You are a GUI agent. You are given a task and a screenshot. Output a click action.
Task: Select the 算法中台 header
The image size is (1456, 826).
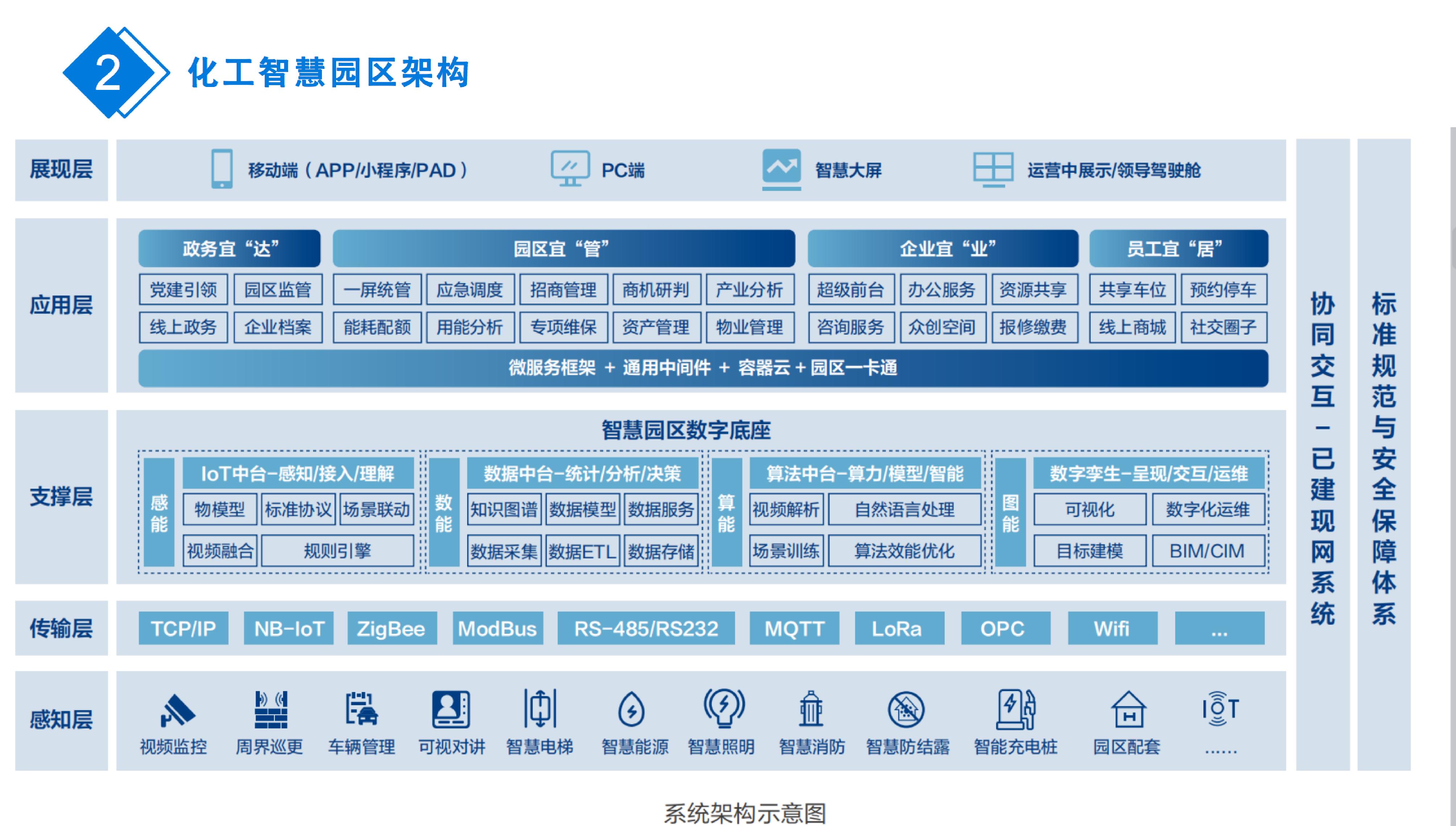pos(865,473)
